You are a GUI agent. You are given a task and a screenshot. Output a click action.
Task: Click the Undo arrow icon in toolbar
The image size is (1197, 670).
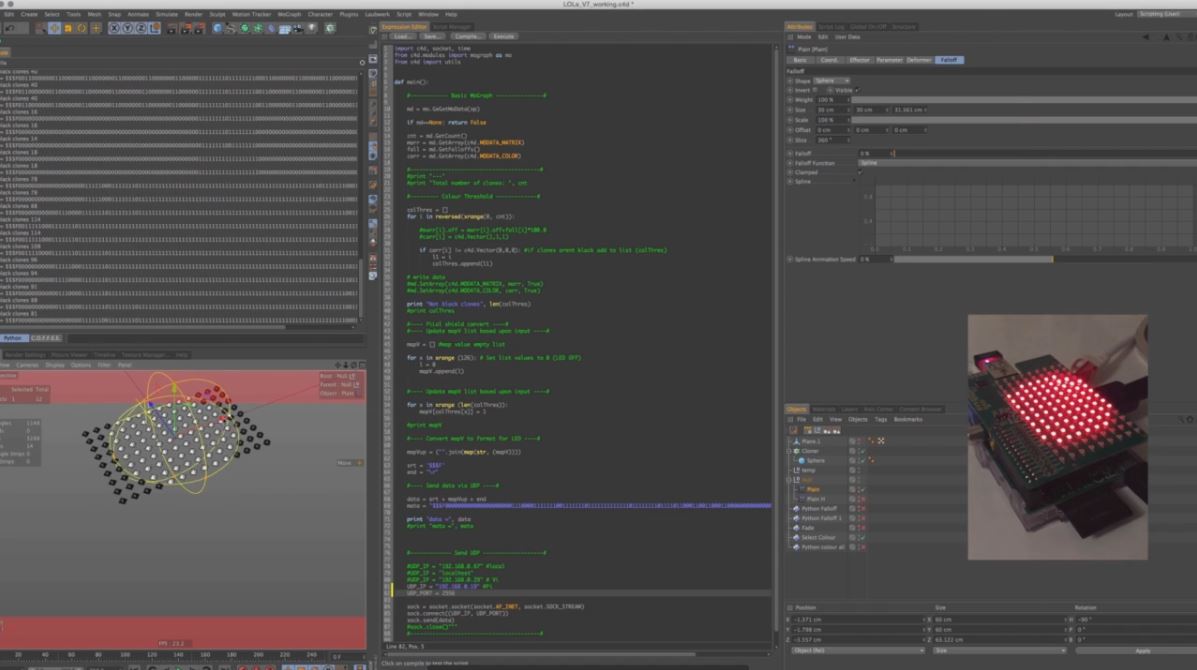[10, 28]
